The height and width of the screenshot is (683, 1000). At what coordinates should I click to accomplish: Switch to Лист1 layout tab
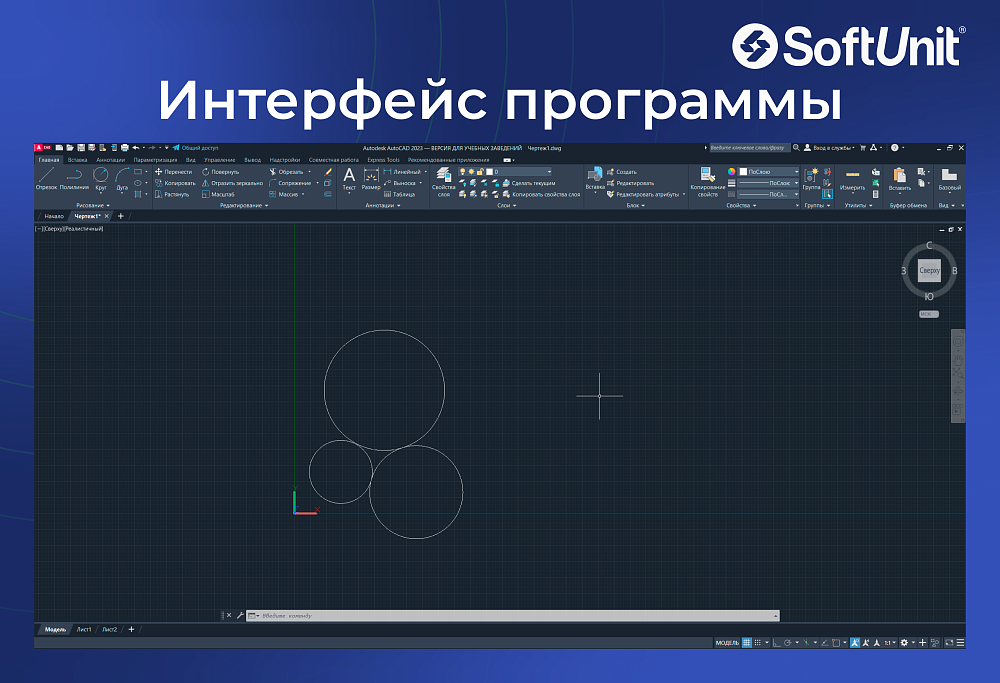pyautogui.click(x=84, y=629)
